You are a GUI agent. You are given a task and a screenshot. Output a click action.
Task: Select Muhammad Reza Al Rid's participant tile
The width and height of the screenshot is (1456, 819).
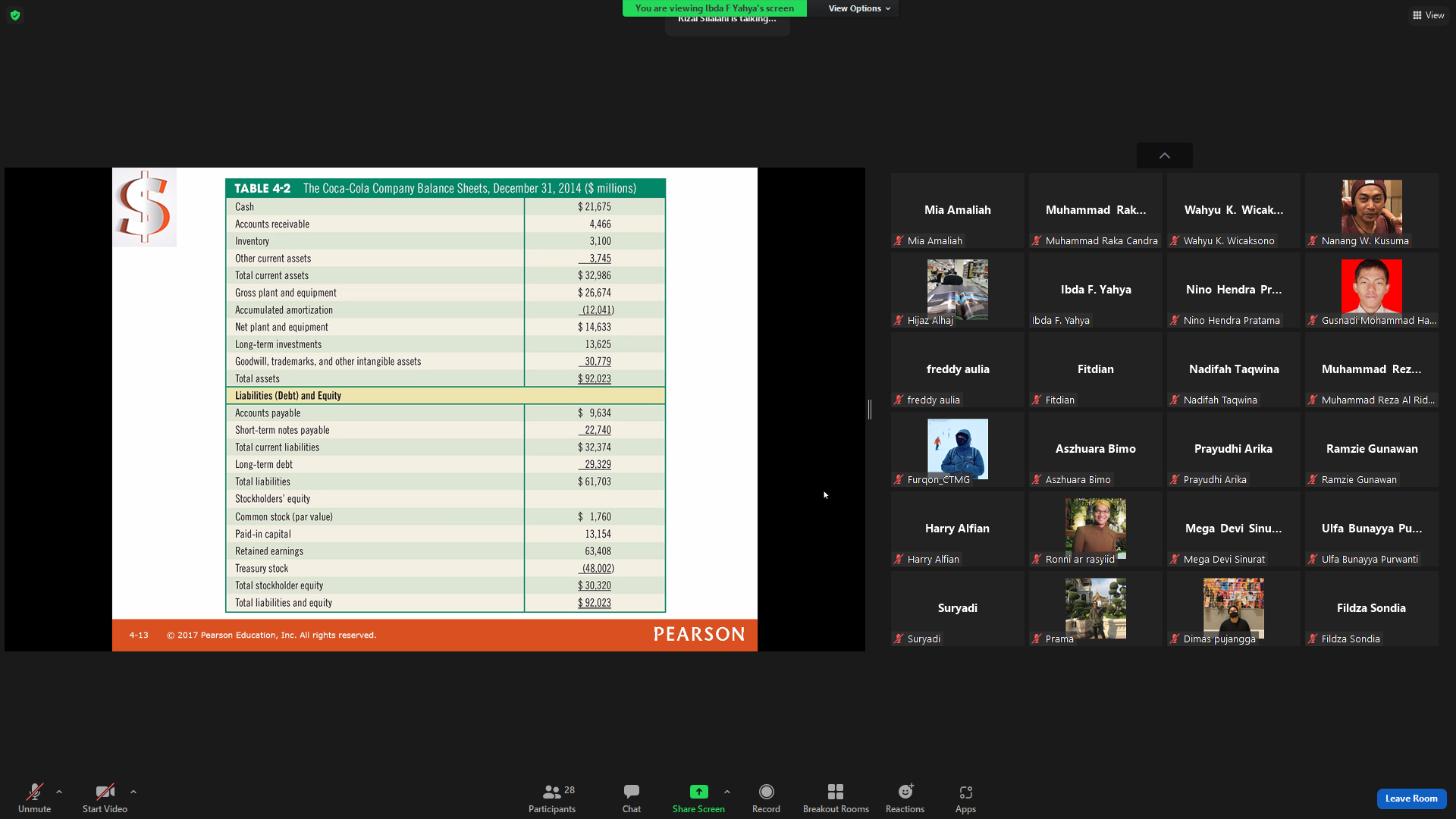[x=1372, y=369]
